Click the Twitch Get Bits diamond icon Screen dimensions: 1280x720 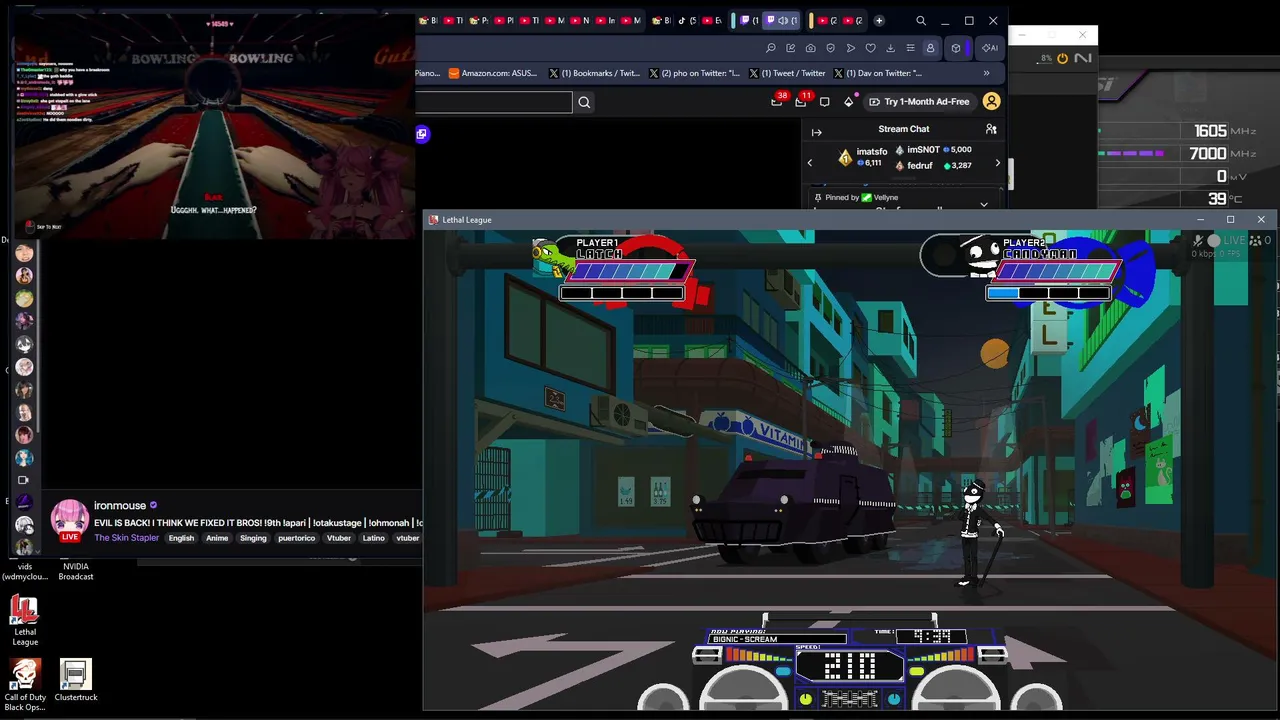click(849, 102)
